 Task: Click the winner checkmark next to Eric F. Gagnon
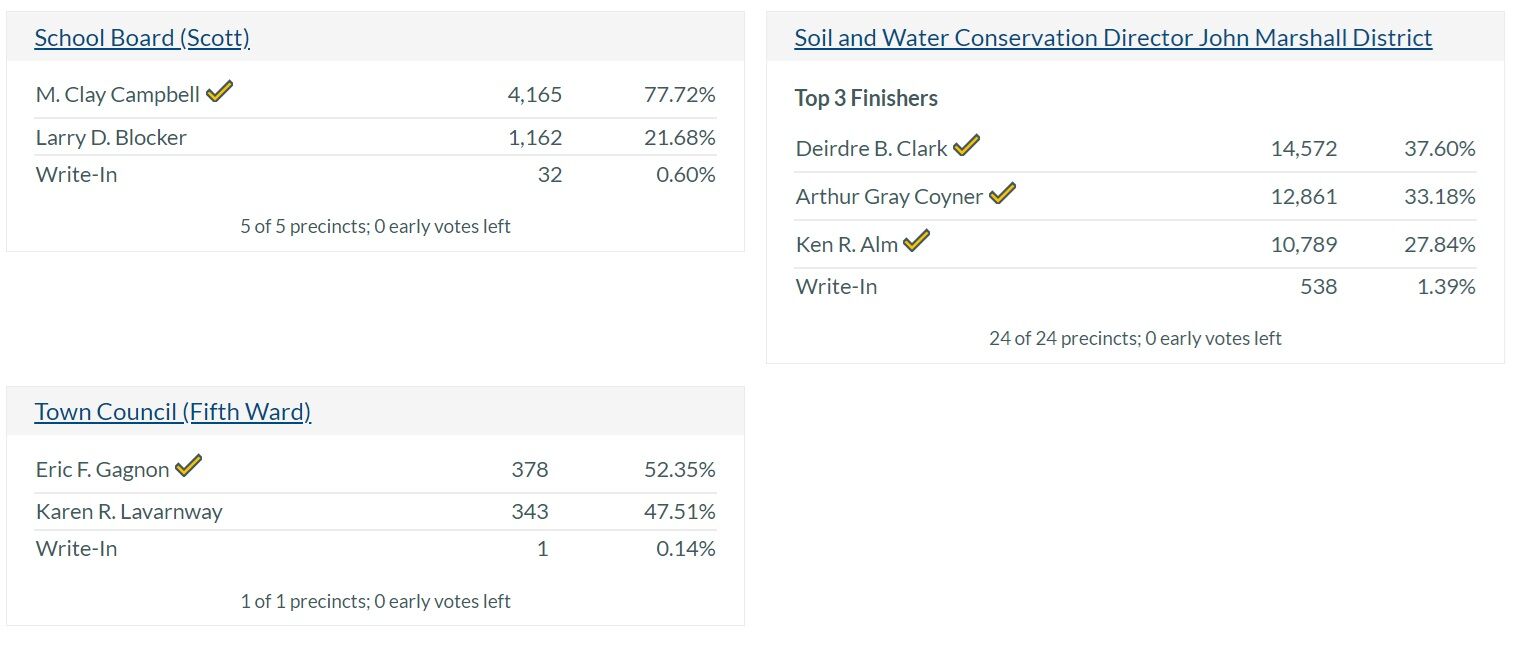coord(189,465)
